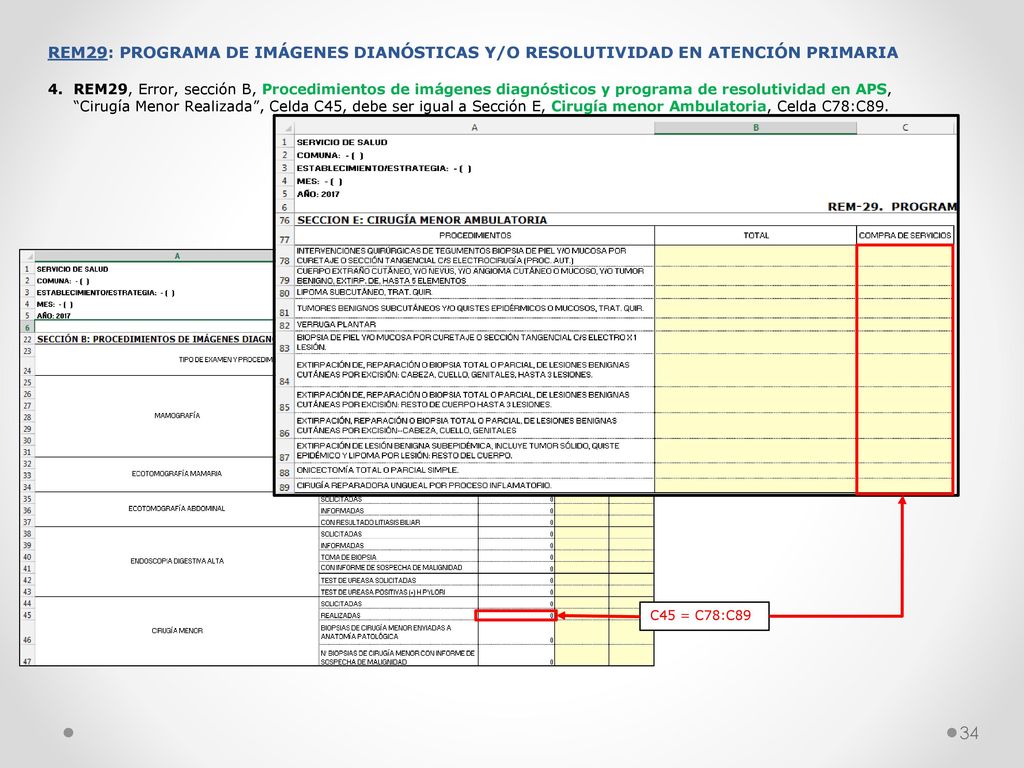Click the 'ENDOSCOPIA DIGESTIVA ALTA' cell
The height and width of the screenshot is (768, 1024).
pyautogui.click(x=177, y=561)
